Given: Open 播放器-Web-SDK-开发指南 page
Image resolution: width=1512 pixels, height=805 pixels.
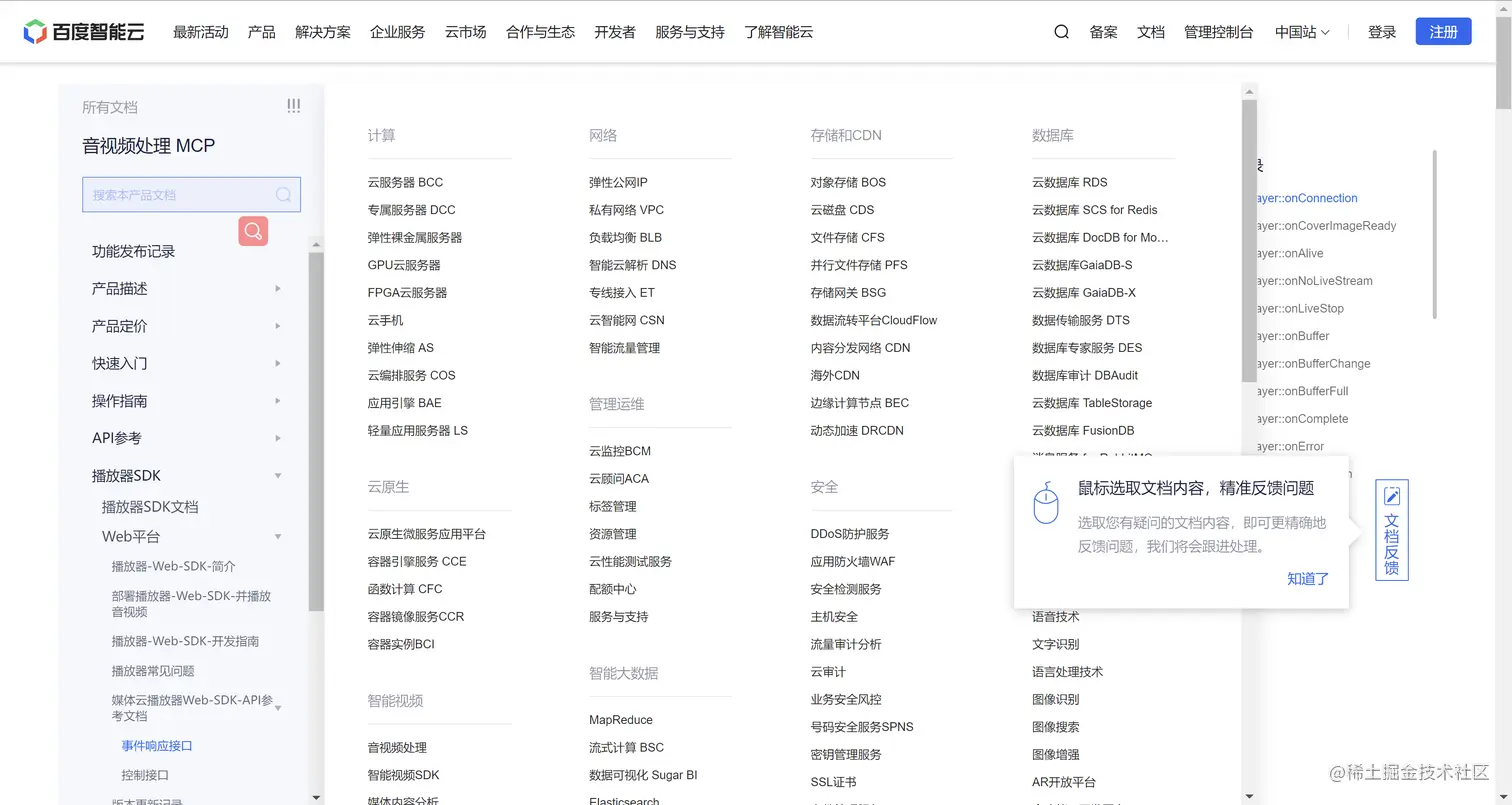Looking at the screenshot, I should click(x=186, y=641).
